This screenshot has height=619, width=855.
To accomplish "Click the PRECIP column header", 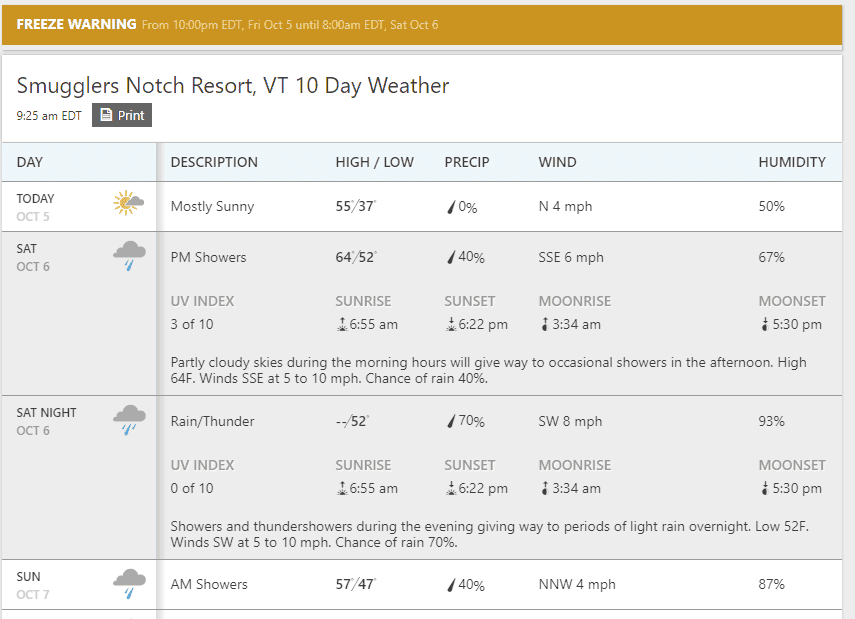I will (x=467, y=163).
